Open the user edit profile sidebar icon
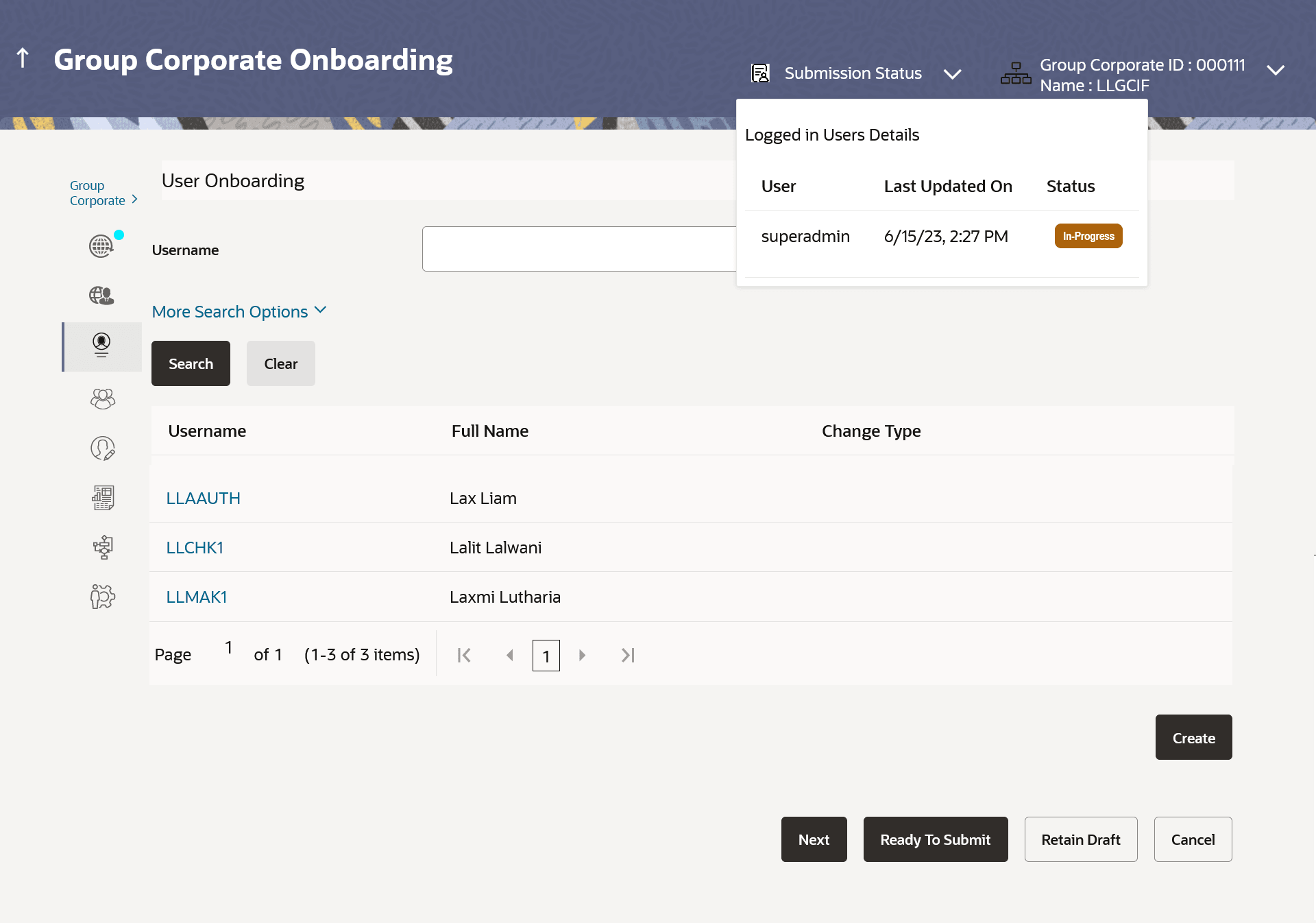This screenshot has width=1316, height=923. tap(103, 448)
